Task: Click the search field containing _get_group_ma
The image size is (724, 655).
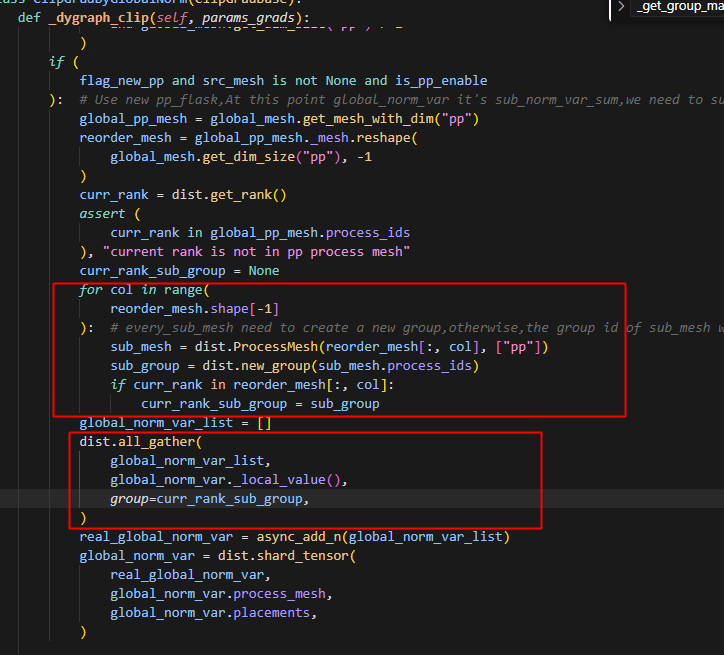Action: coord(680,7)
